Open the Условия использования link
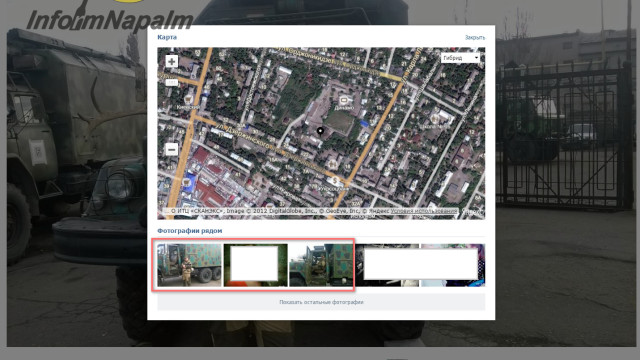The image size is (640, 360). click(x=424, y=211)
